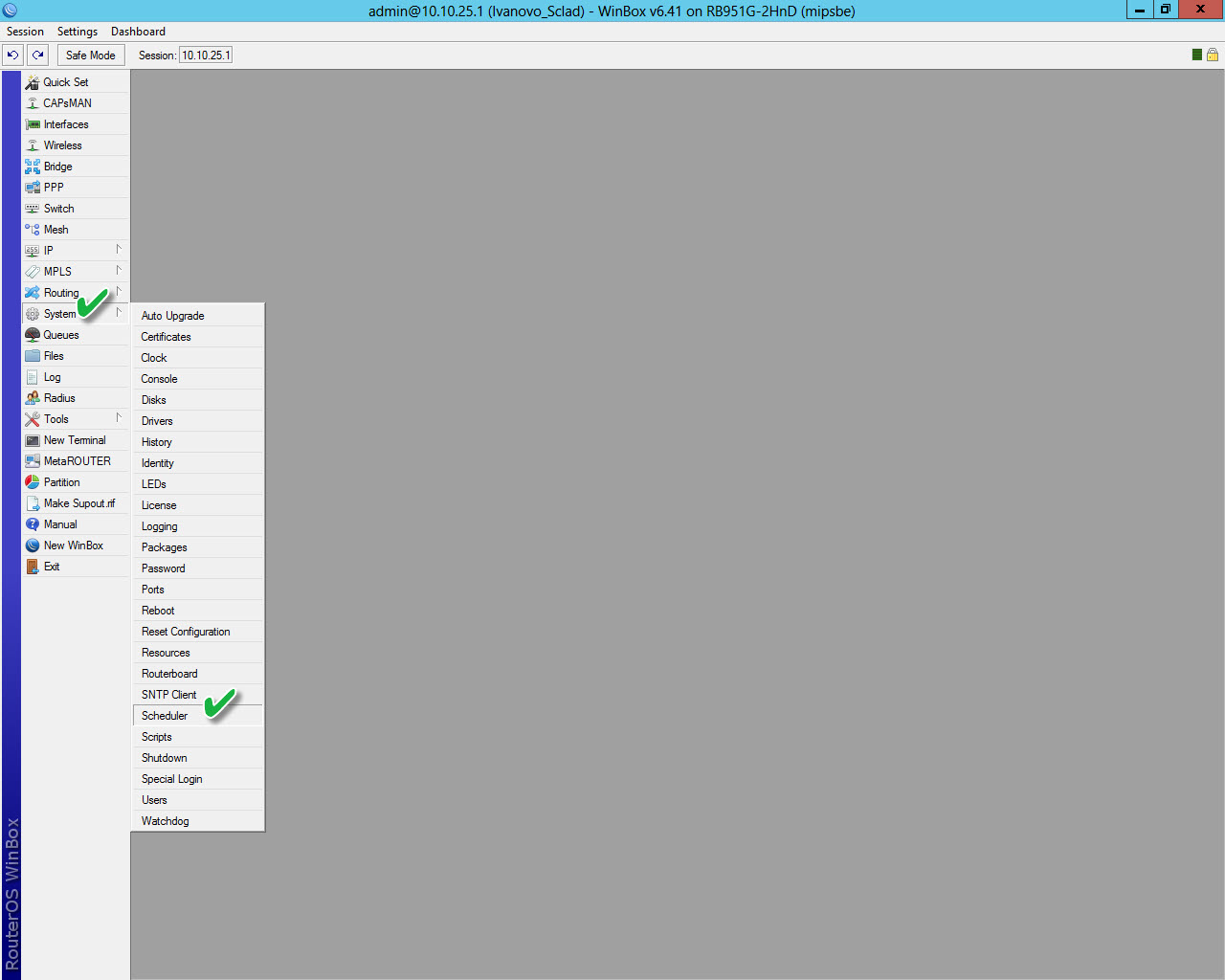1225x980 pixels.
Task: Click the Routing icon
Action: 33,293
